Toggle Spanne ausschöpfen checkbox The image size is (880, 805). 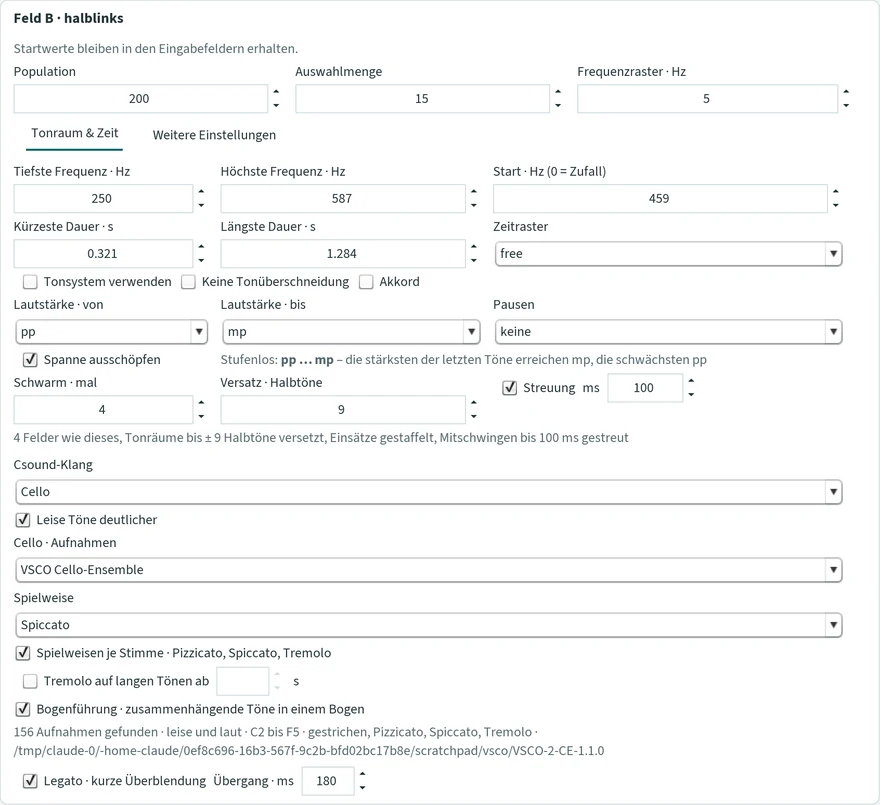point(30,360)
